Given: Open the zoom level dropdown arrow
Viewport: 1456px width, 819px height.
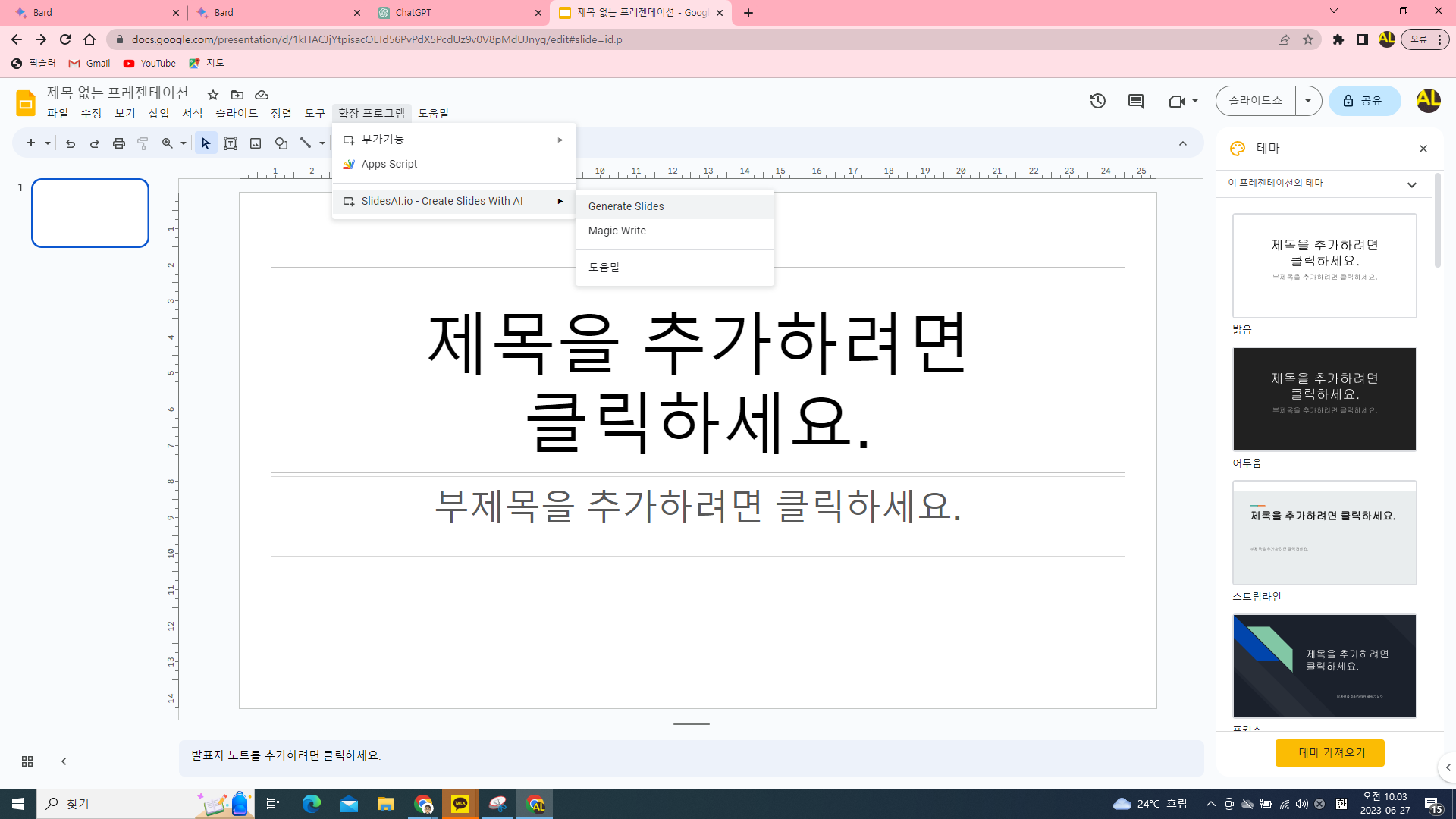Looking at the screenshot, I should click(184, 143).
